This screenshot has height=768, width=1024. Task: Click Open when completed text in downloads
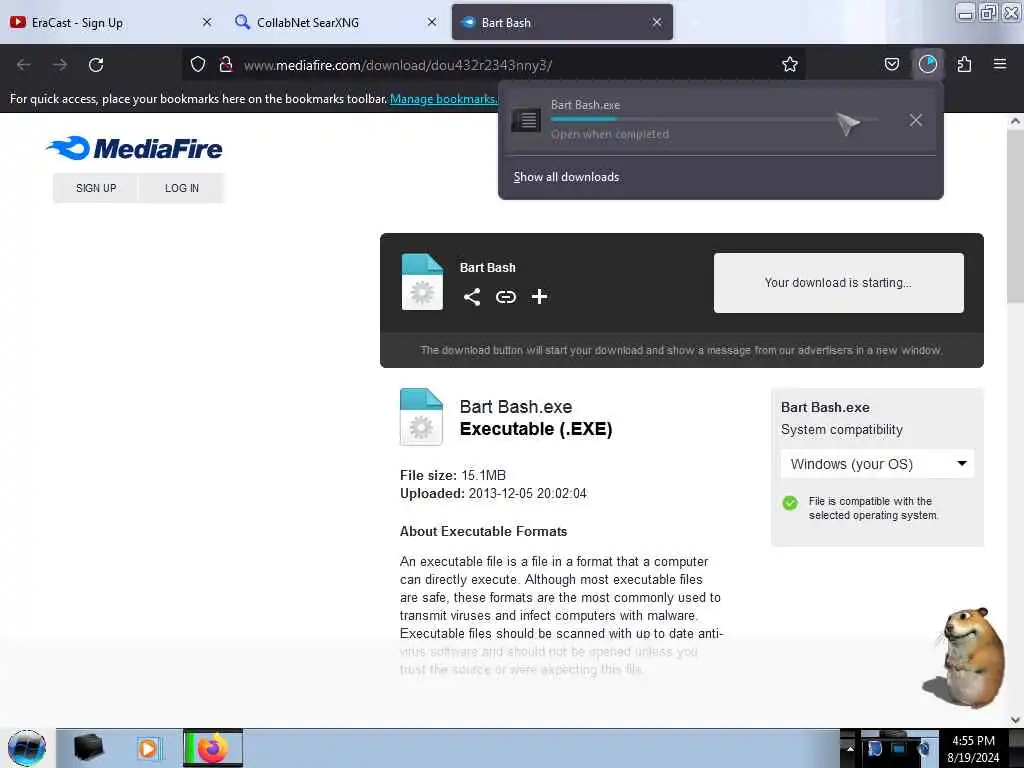(x=610, y=135)
